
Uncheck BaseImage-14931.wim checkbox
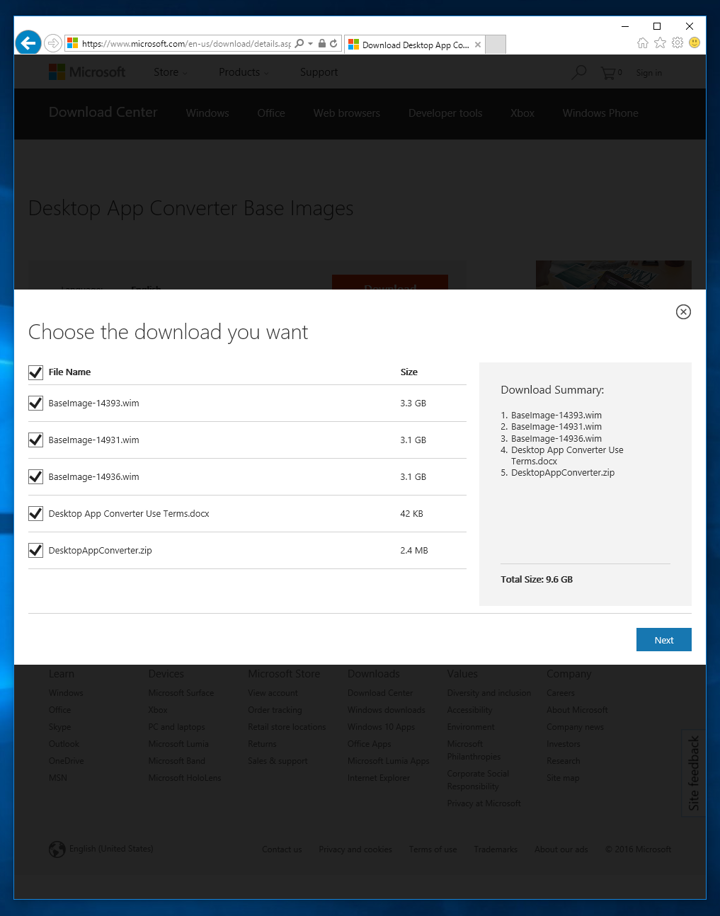[x=36, y=440]
